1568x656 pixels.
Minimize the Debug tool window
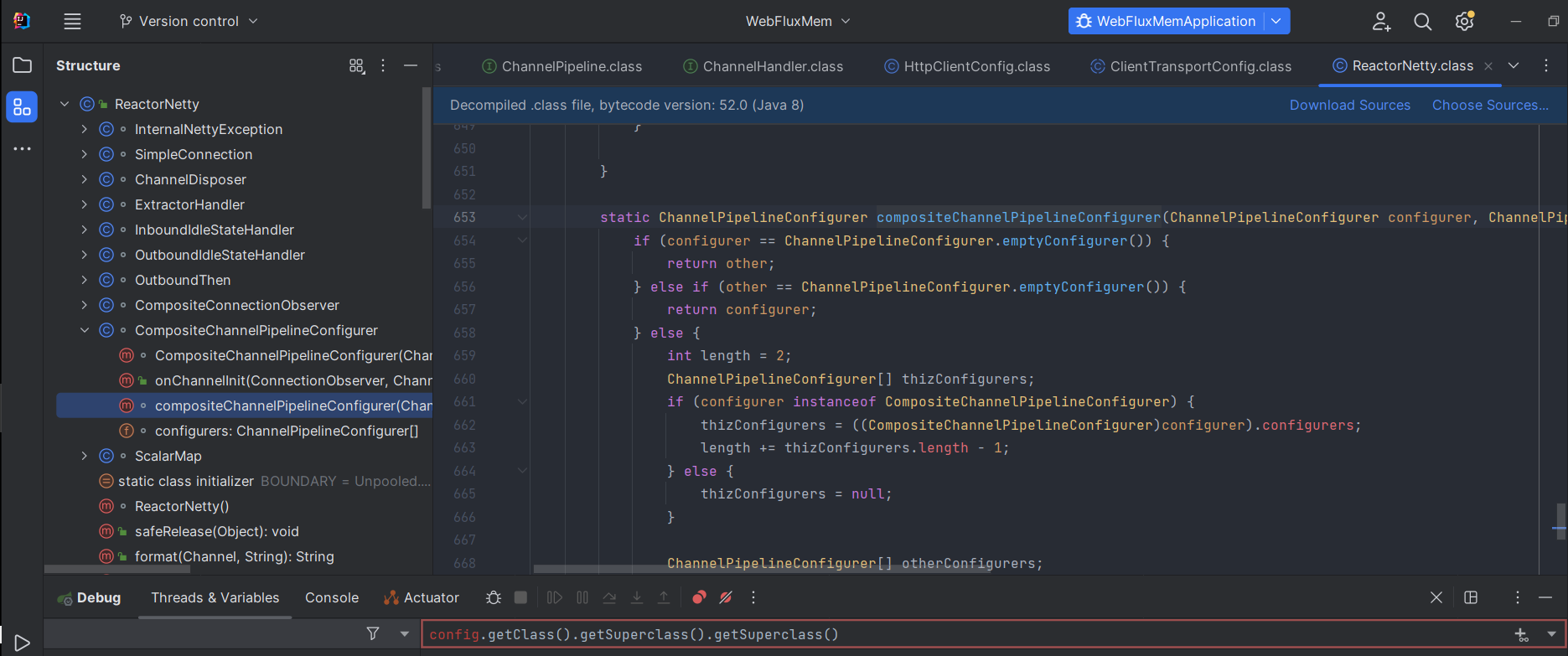pyautogui.click(x=1545, y=597)
